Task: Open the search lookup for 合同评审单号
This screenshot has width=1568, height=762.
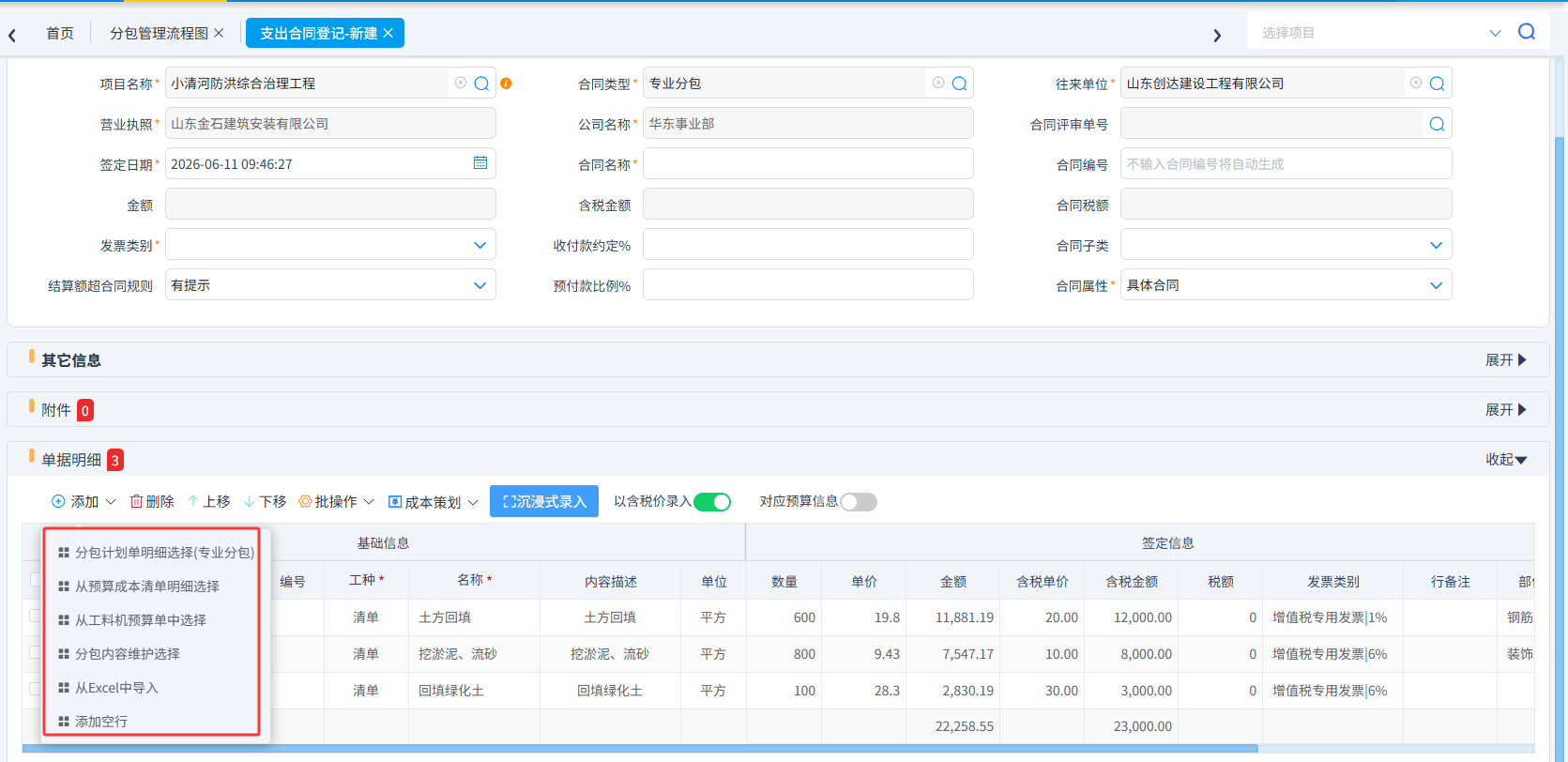Action: pyautogui.click(x=1437, y=124)
